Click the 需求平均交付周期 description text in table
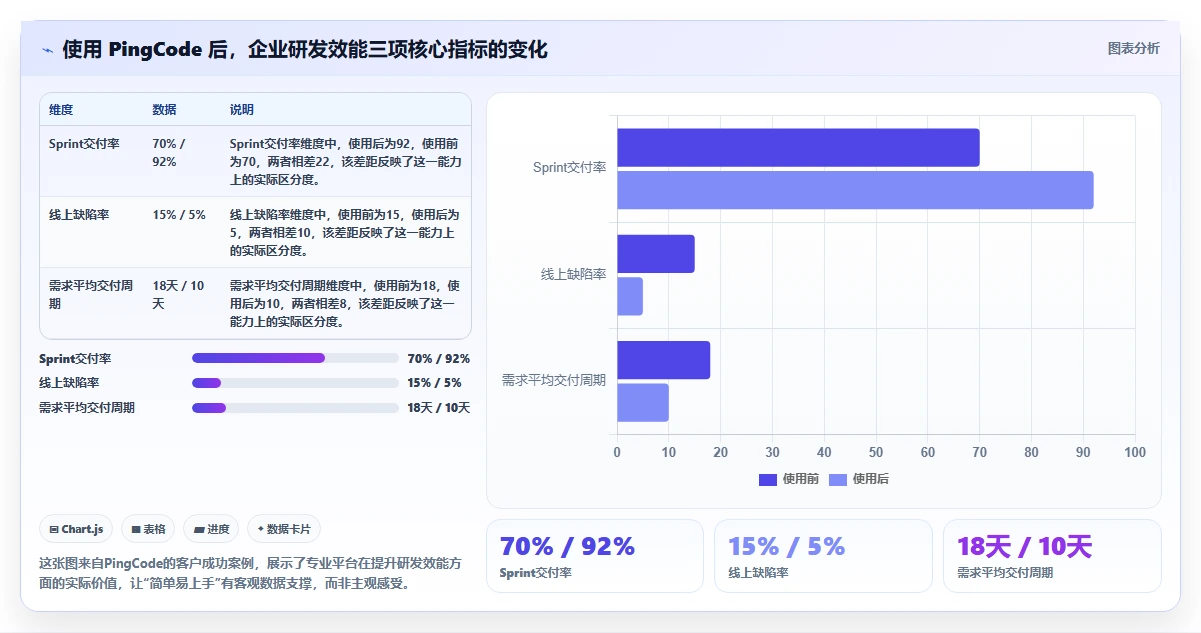 point(345,304)
